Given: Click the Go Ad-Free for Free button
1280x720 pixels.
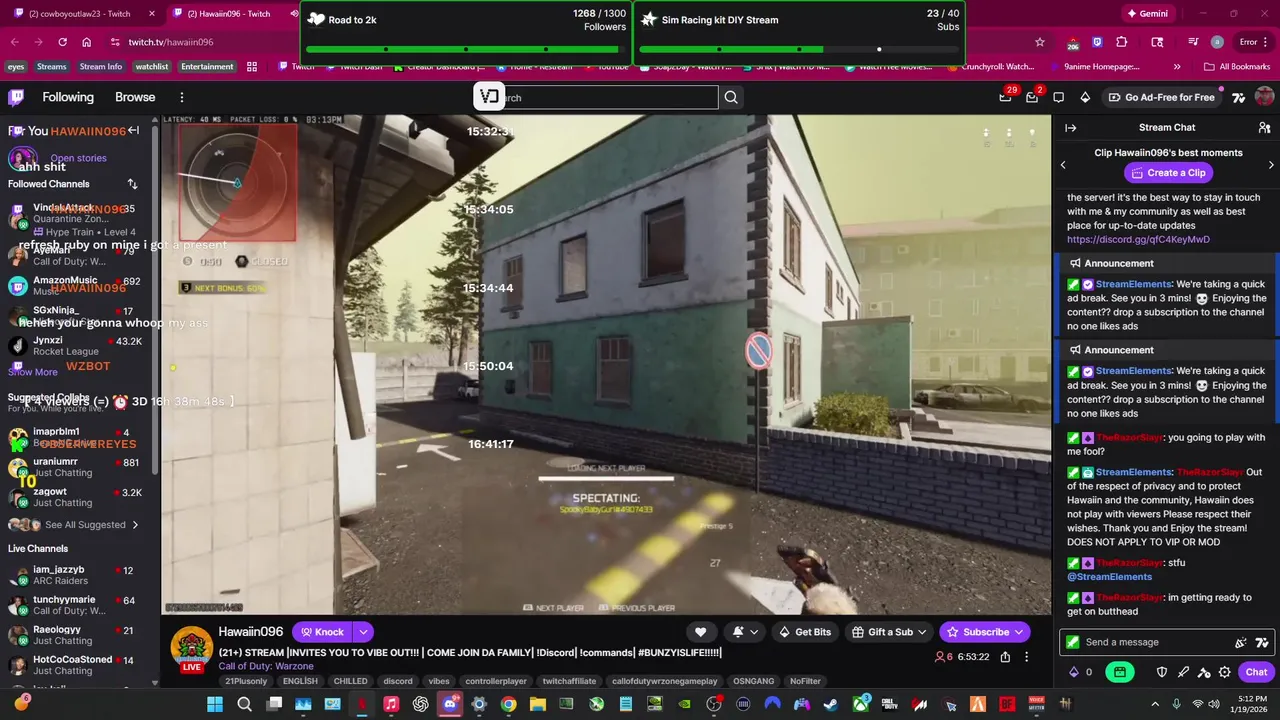Looking at the screenshot, I should coord(1161,97).
